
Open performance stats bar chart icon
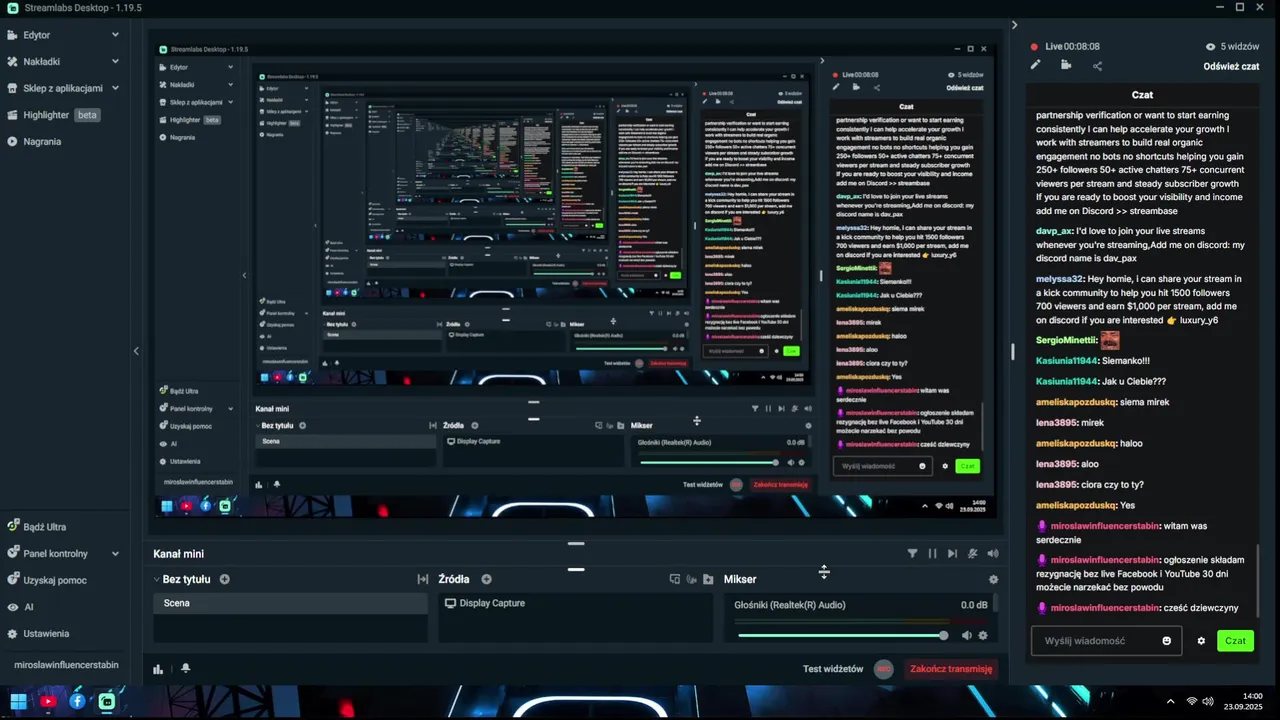158,669
